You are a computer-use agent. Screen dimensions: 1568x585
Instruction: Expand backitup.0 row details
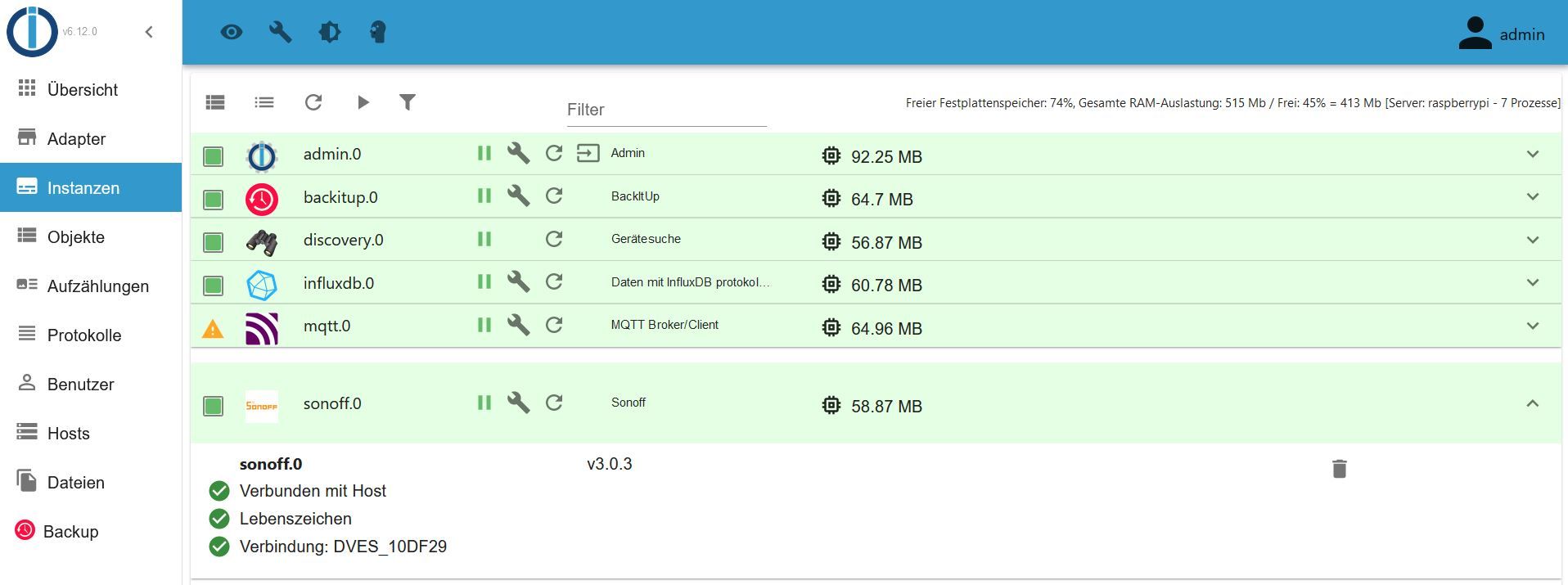pos(1533,196)
